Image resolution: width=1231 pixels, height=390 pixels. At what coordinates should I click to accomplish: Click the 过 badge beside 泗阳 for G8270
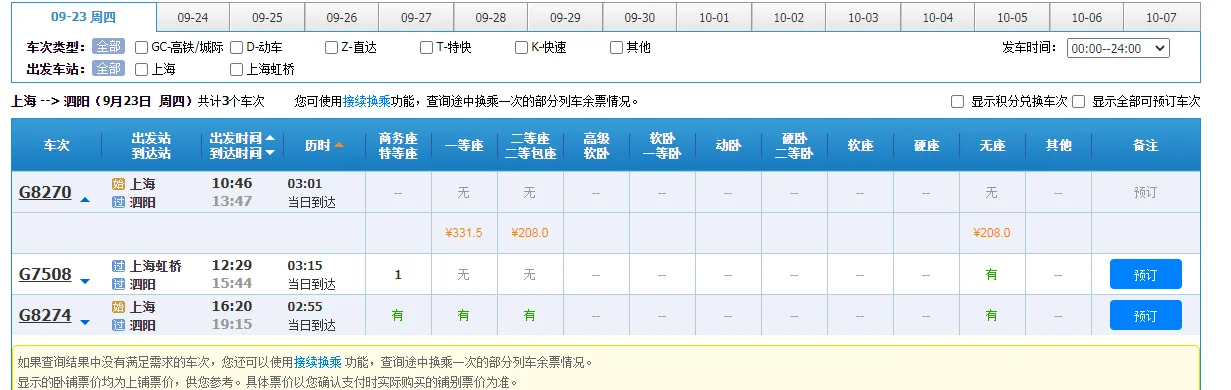118,202
